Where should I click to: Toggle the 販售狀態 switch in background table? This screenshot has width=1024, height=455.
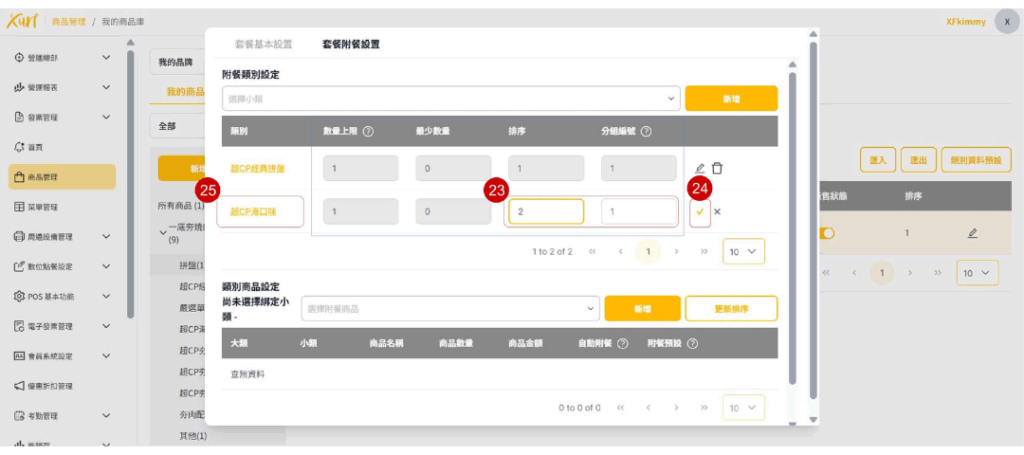coord(827,233)
